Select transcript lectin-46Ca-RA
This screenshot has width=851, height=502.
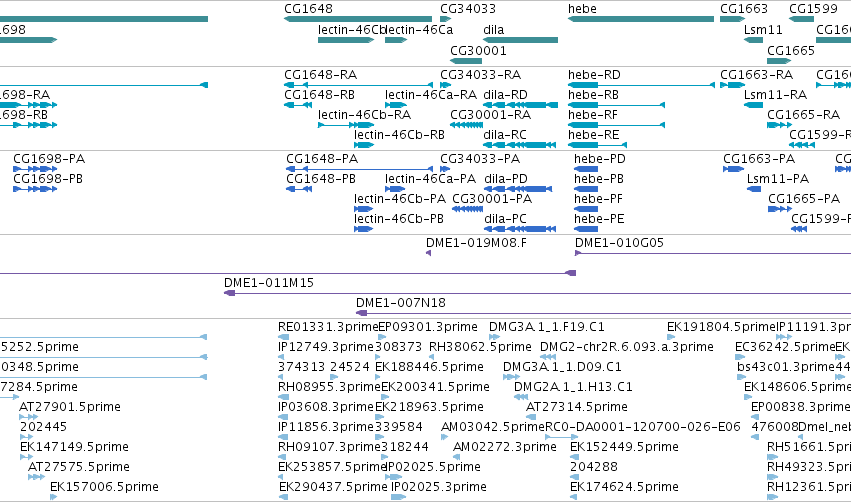(431, 95)
